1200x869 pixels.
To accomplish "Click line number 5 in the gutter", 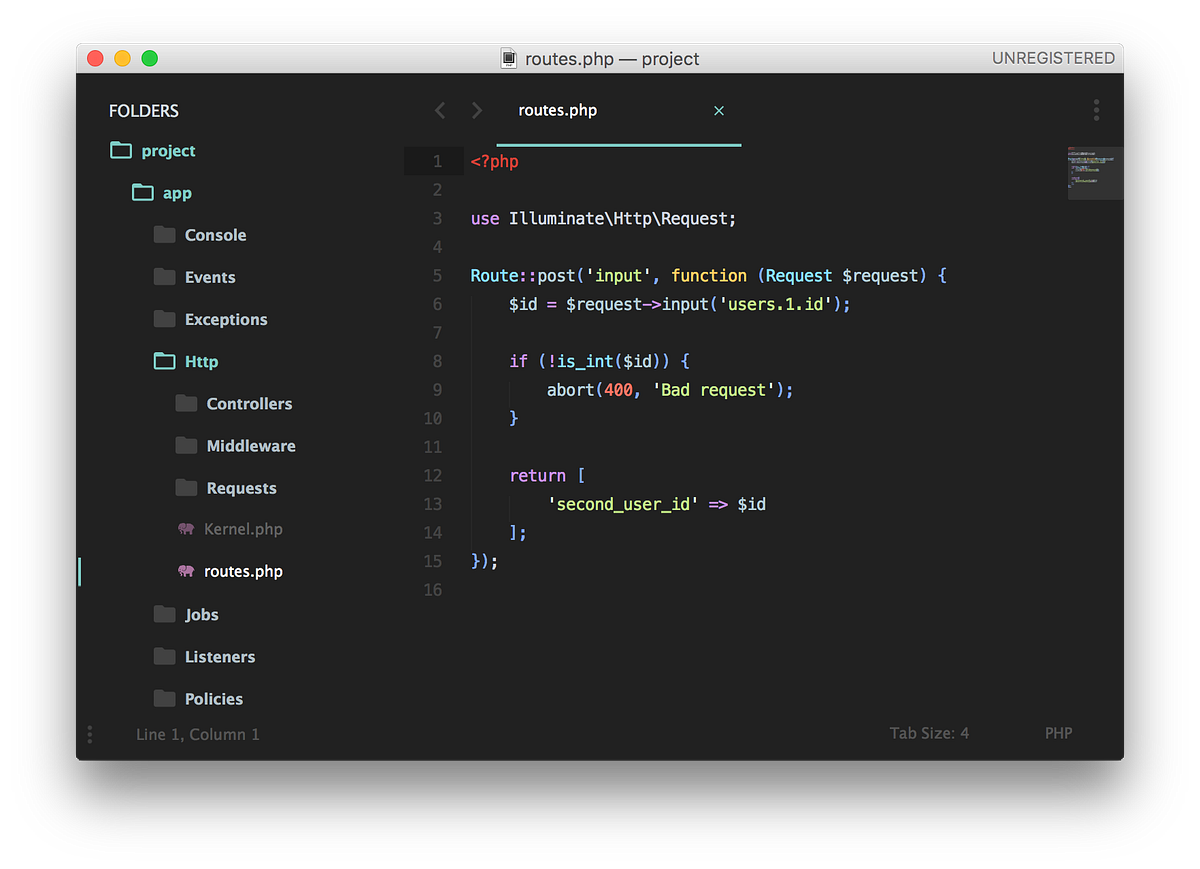I will click(x=437, y=275).
